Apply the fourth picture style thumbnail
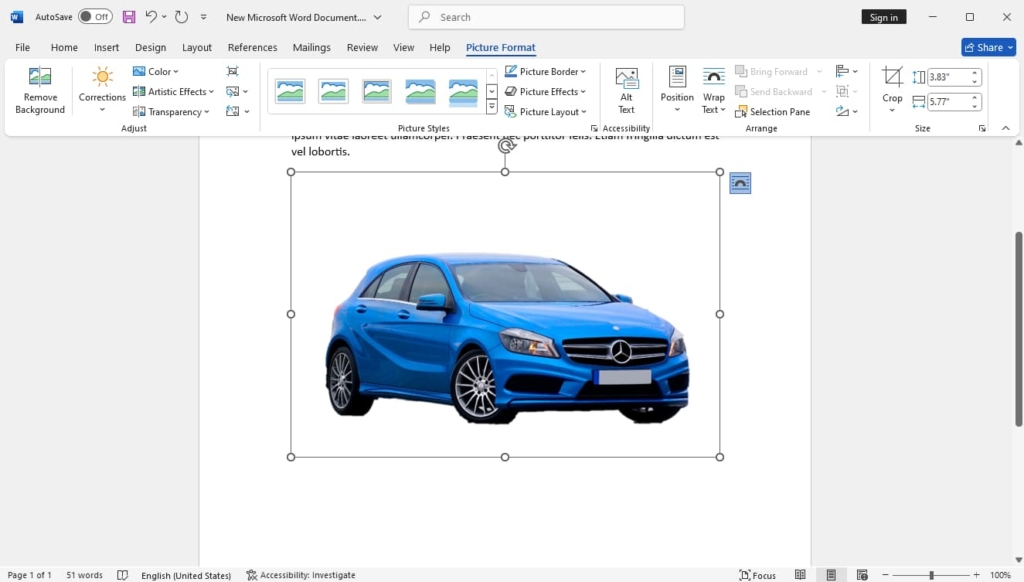This screenshot has width=1024, height=582. 420,91
